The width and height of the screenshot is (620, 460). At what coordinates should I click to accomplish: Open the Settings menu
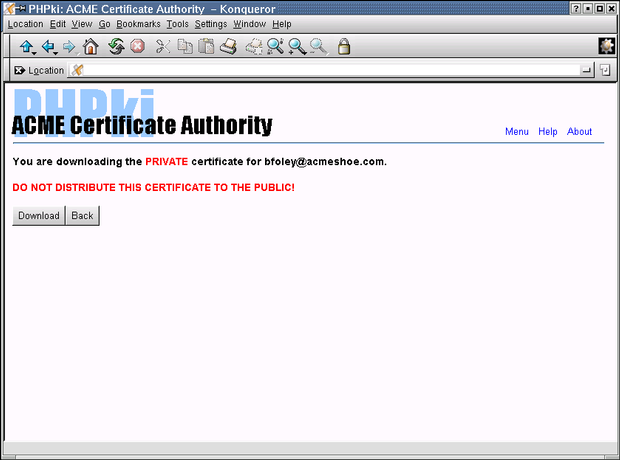click(x=211, y=24)
